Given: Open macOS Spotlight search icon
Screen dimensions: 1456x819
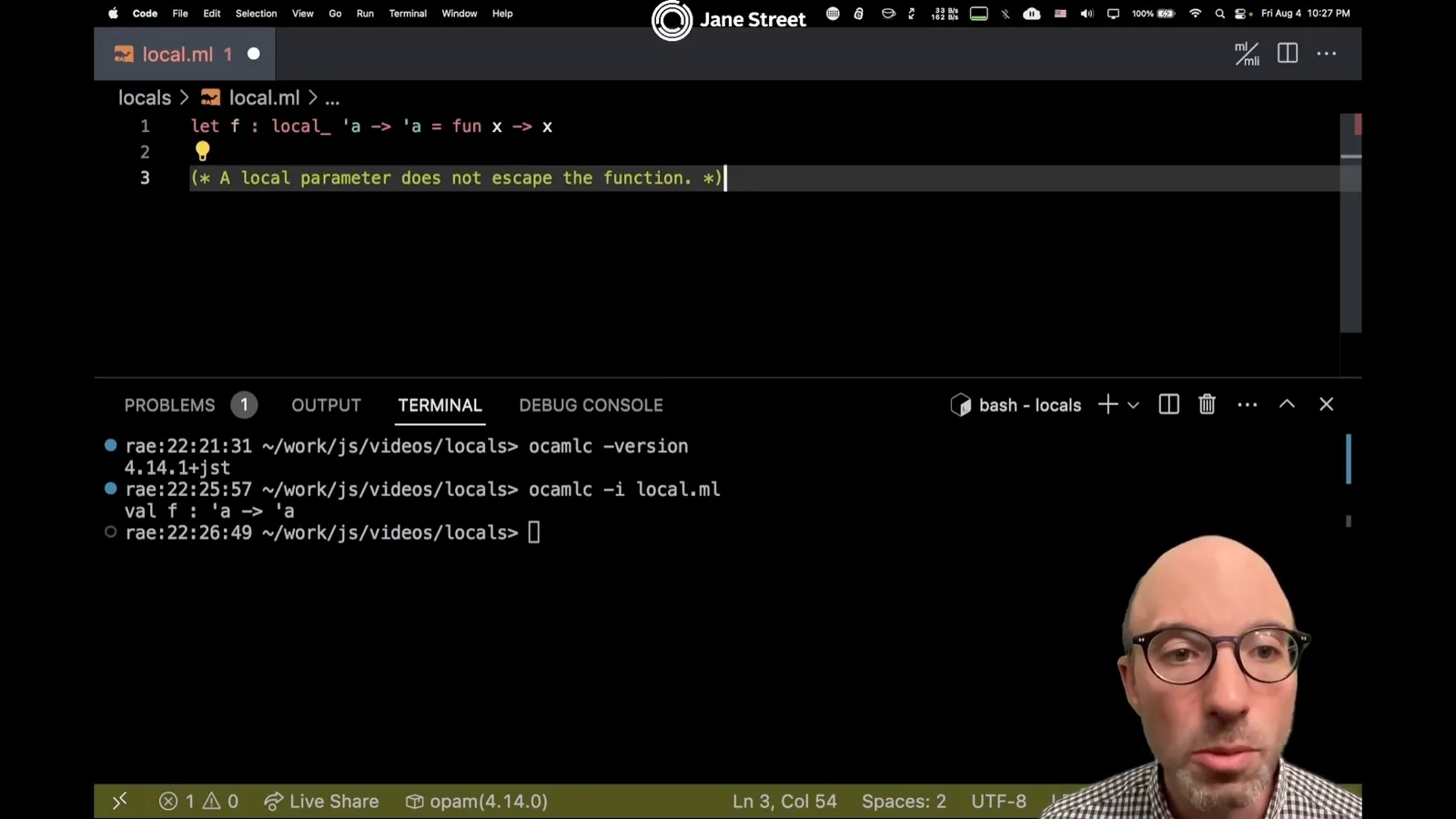Looking at the screenshot, I should (x=1219, y=14).
